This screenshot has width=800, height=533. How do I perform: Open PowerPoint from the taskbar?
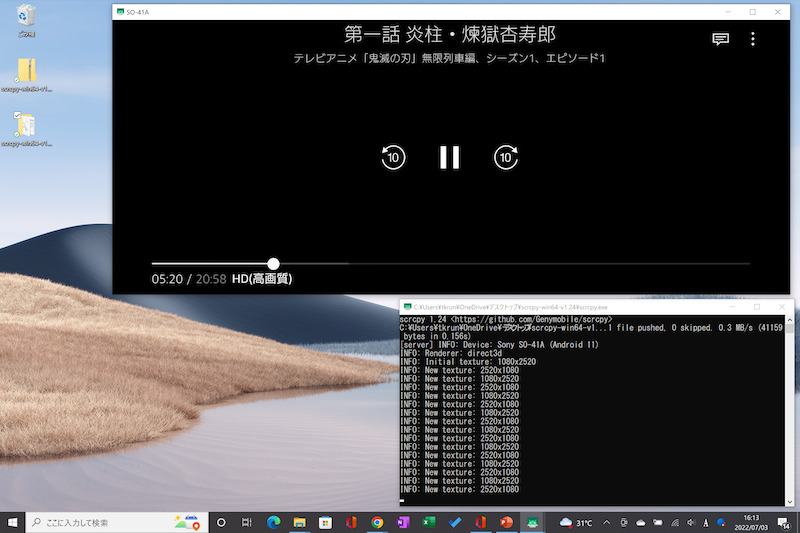click(x=507, y=522)
